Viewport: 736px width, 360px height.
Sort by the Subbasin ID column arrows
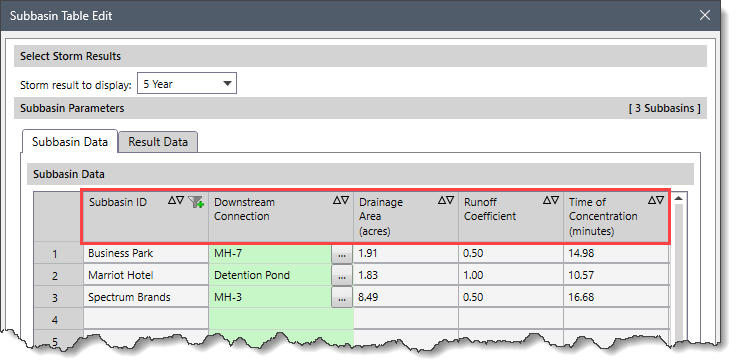[176, 200]
